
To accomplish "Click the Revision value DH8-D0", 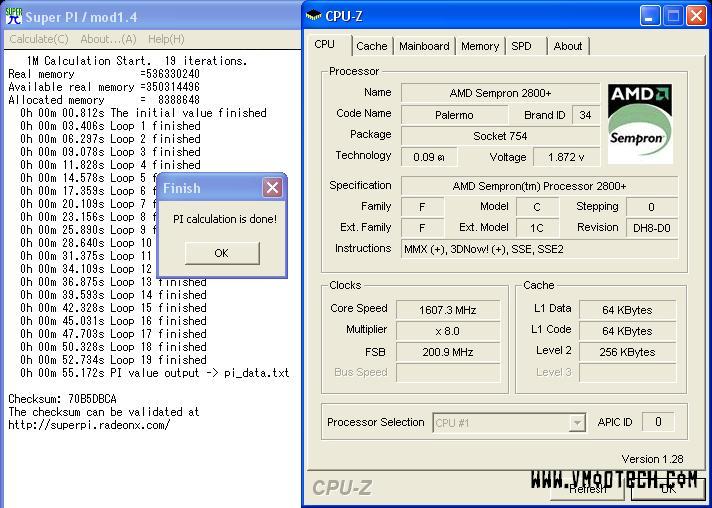I will point(652,228).
